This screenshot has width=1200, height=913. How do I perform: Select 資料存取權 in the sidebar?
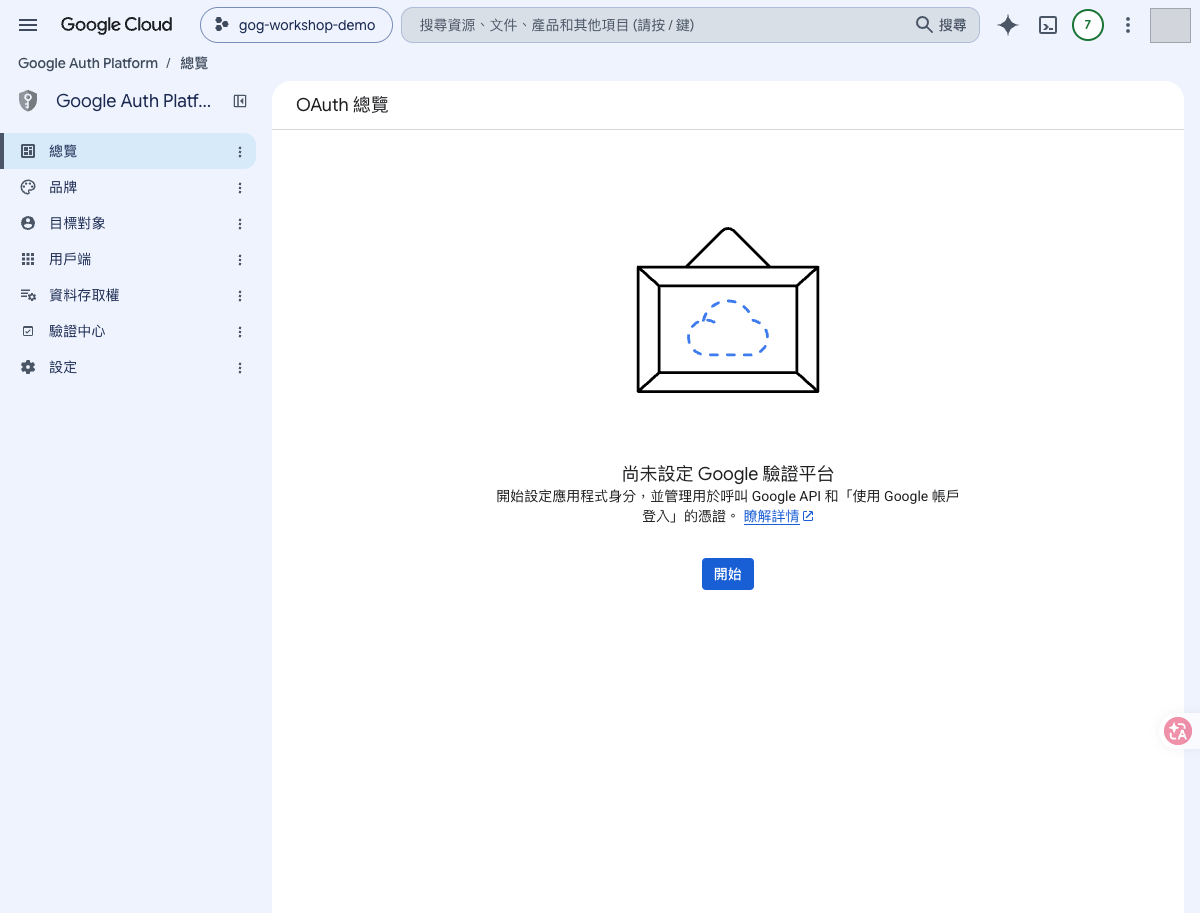(128, 295)
